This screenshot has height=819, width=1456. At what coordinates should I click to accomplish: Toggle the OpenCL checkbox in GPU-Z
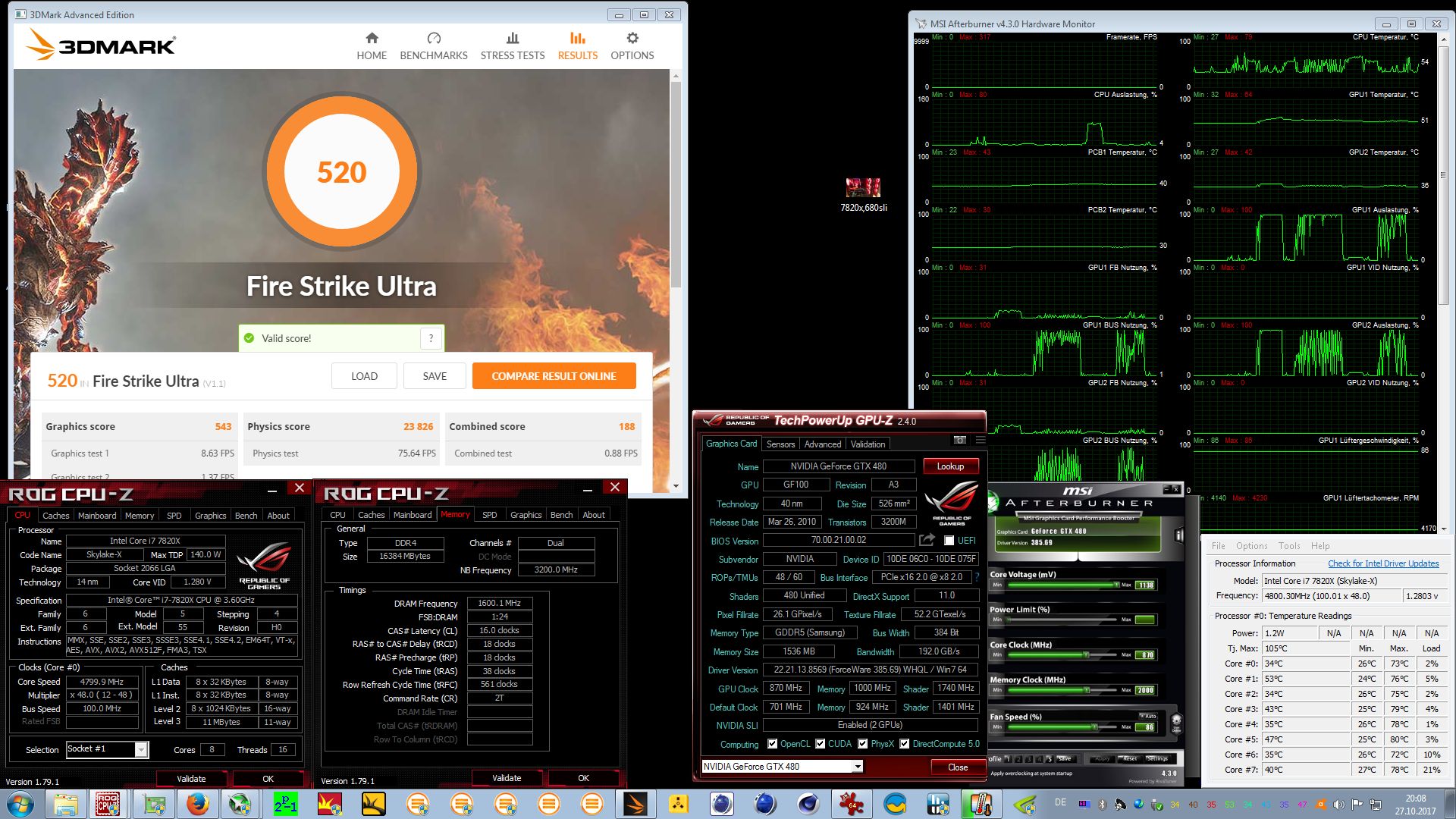pyautogui.click(x=772, y=744)
